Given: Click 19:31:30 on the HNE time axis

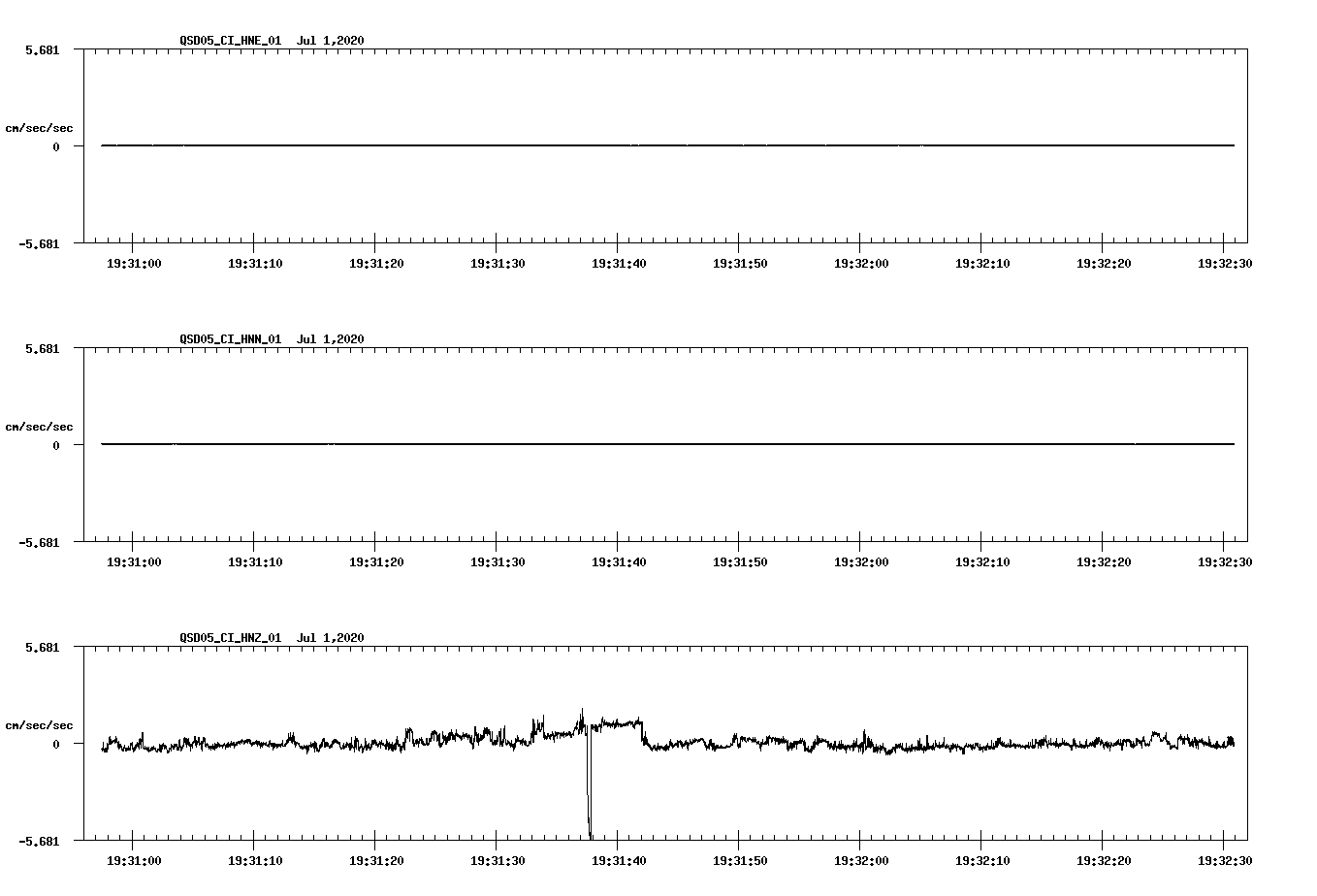Looking at the screenshot, I should pos(498,263).
